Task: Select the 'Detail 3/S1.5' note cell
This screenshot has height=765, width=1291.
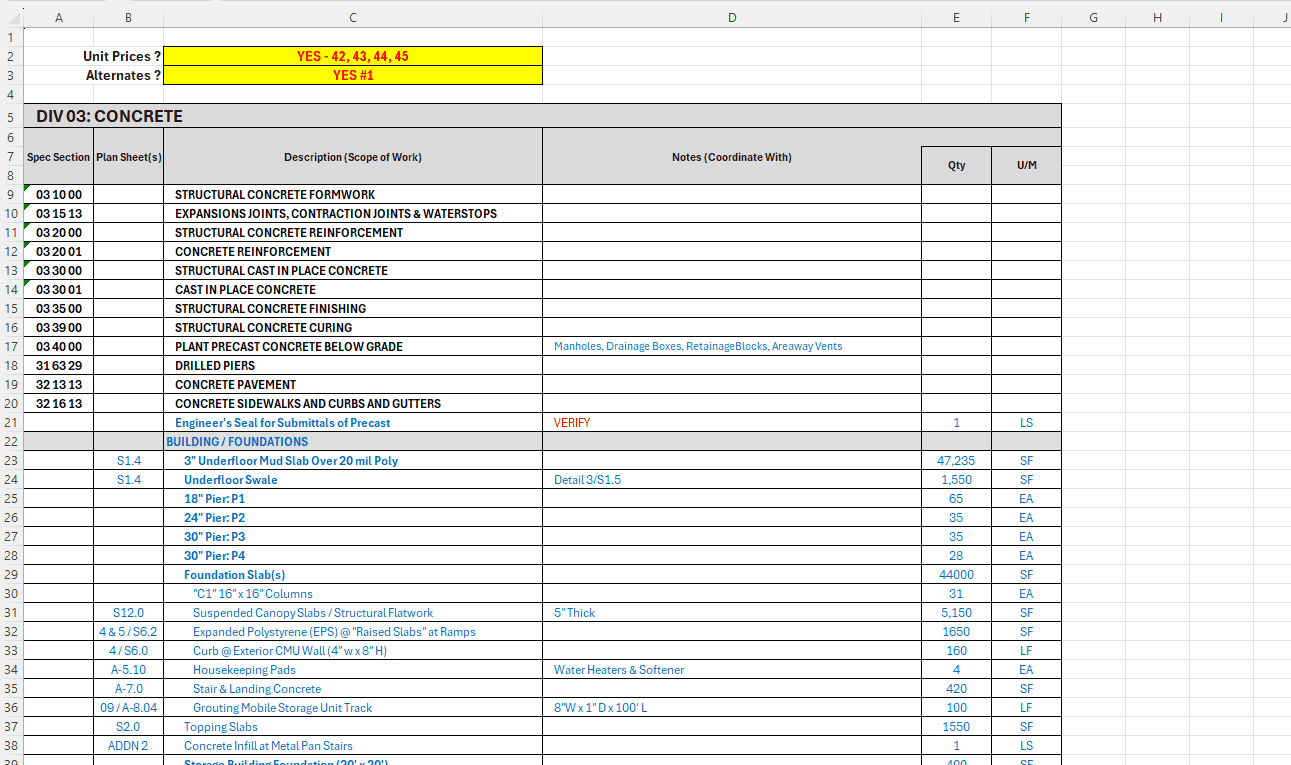Action: coord(732,479)
